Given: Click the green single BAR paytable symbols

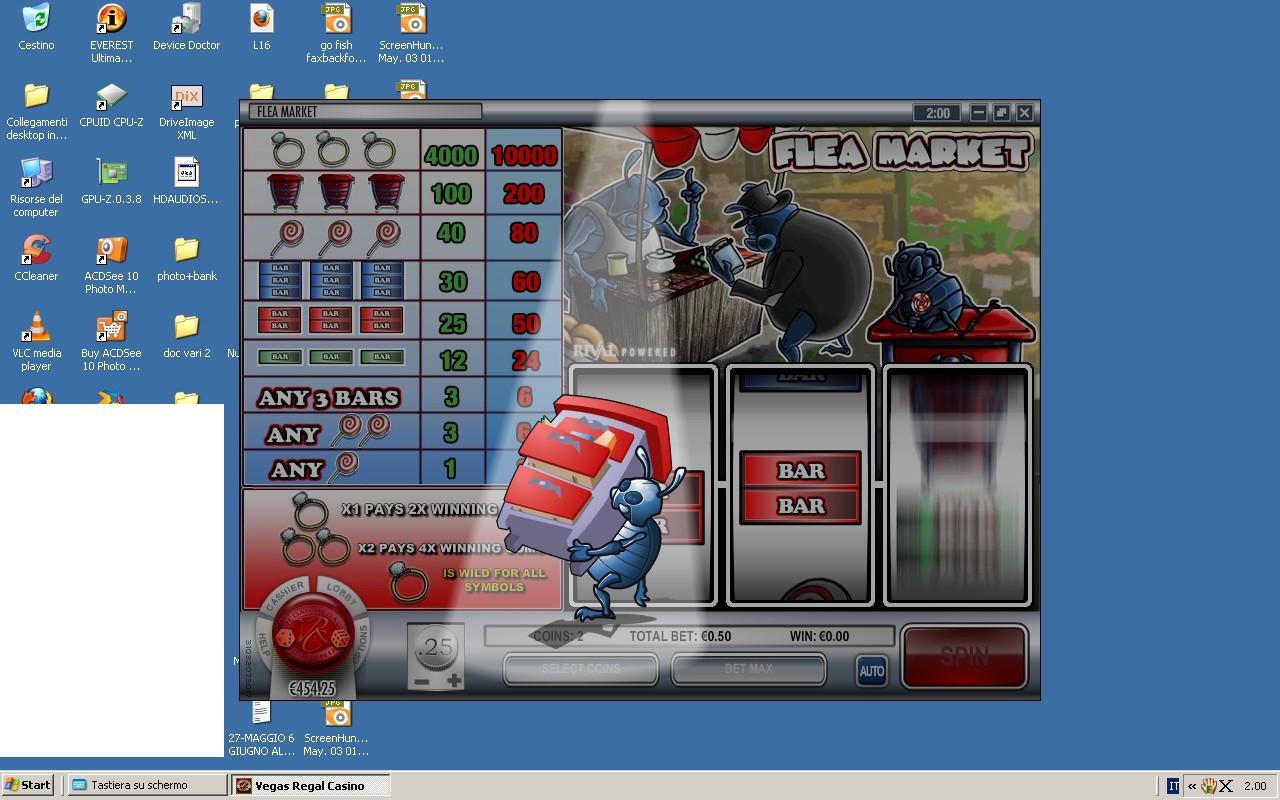Looking at the screenshot, I should (x=331, y=357).
